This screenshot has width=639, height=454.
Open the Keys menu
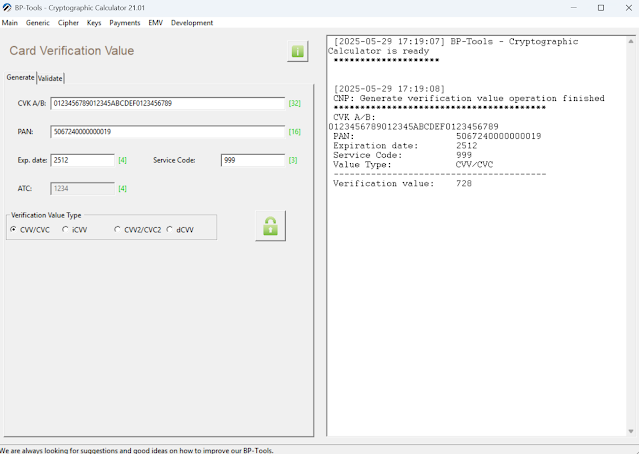point(94,23)
